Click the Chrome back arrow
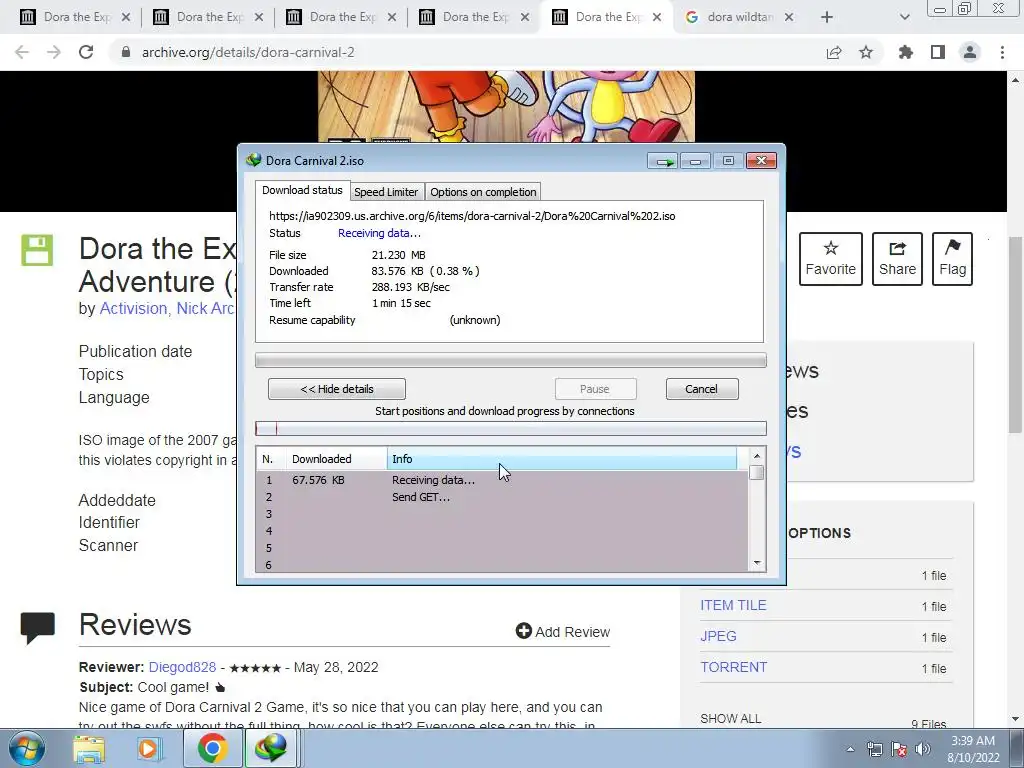Image resolution: width=1024 pixels, height=768 pixels. (22, 52)
